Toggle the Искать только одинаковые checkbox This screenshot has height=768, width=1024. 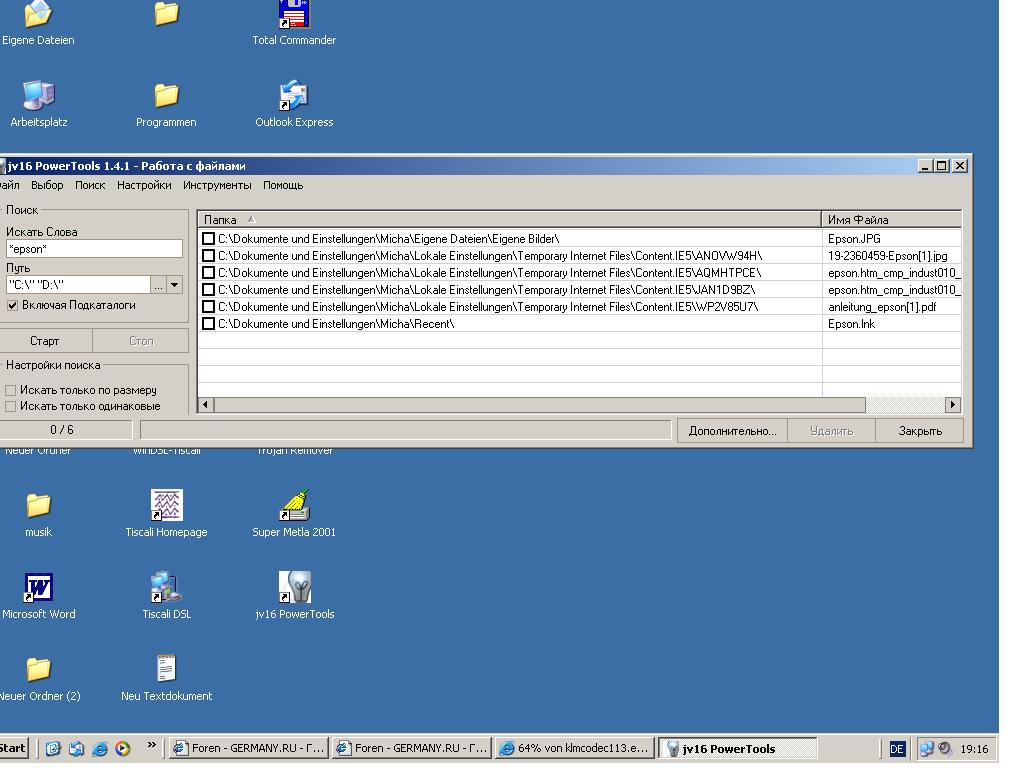[x=10, y=406]
